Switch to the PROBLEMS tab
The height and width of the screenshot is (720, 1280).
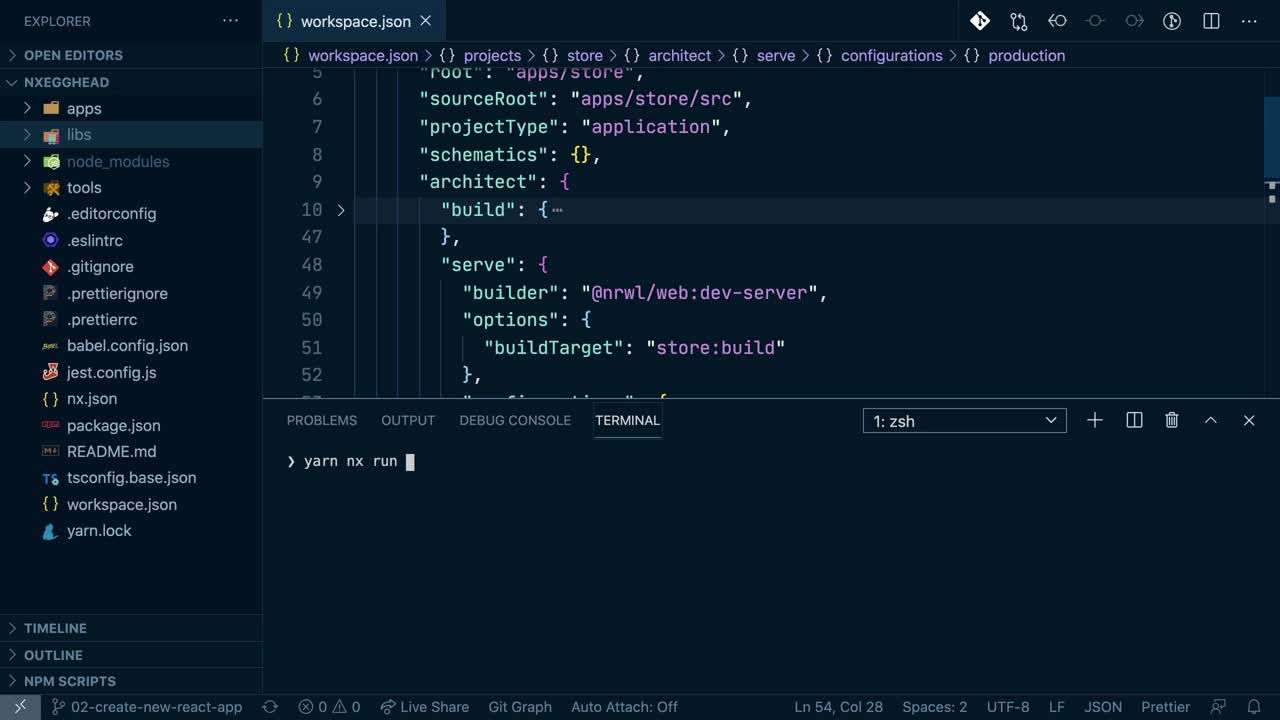(x=321, y=420)
